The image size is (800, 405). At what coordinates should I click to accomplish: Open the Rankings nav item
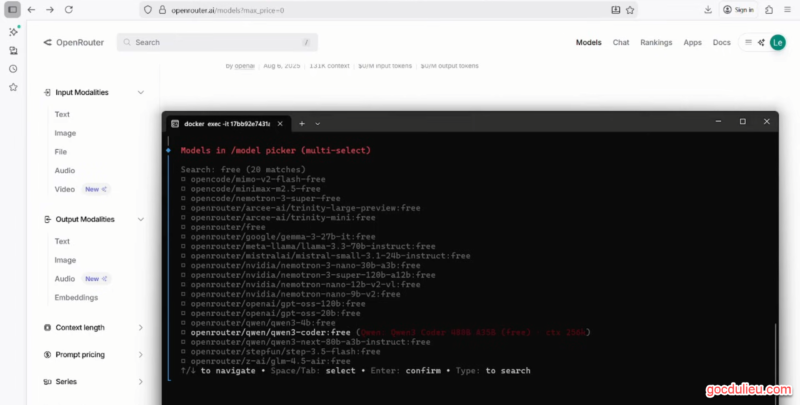tap(656, 43)
